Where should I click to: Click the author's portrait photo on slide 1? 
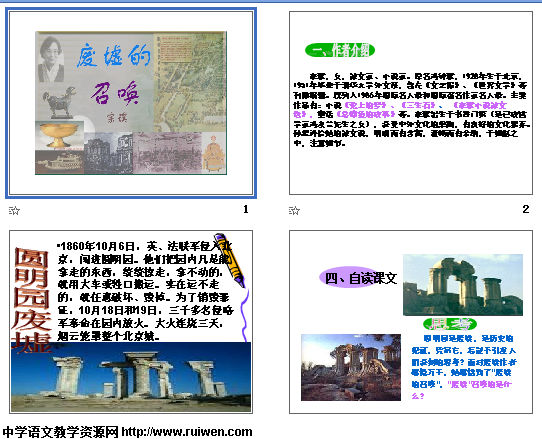coord(51,59)
